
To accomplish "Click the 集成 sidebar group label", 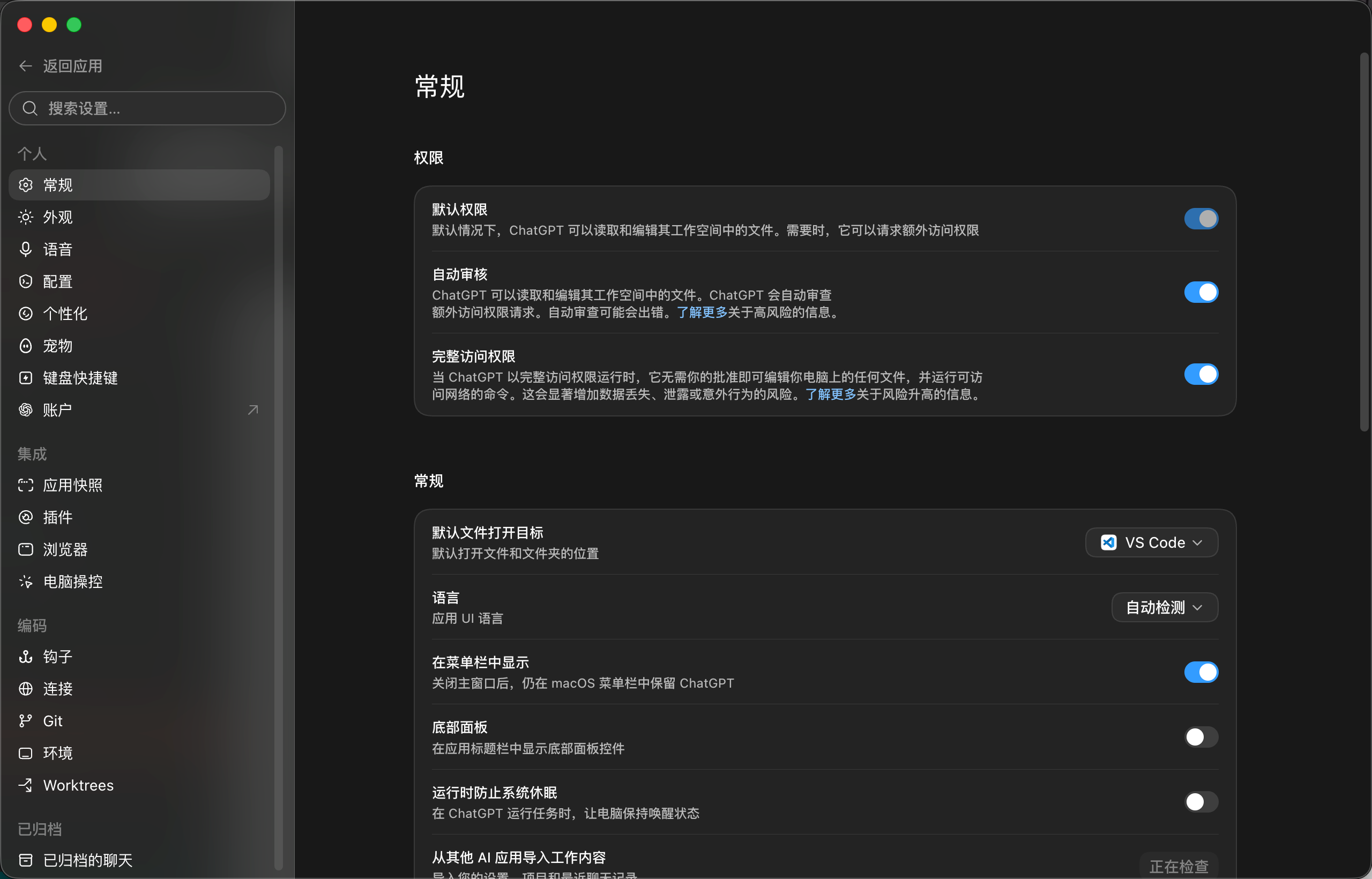I will [32, 454].
